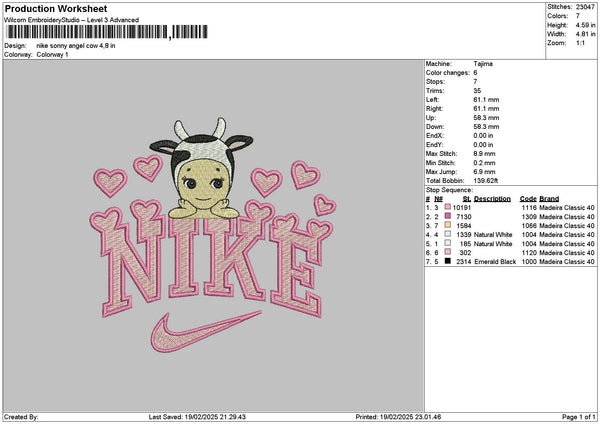Screen dimensions: 600x424
Task: Select the magenta swatch for thread 1309
Action: (448, 215)
